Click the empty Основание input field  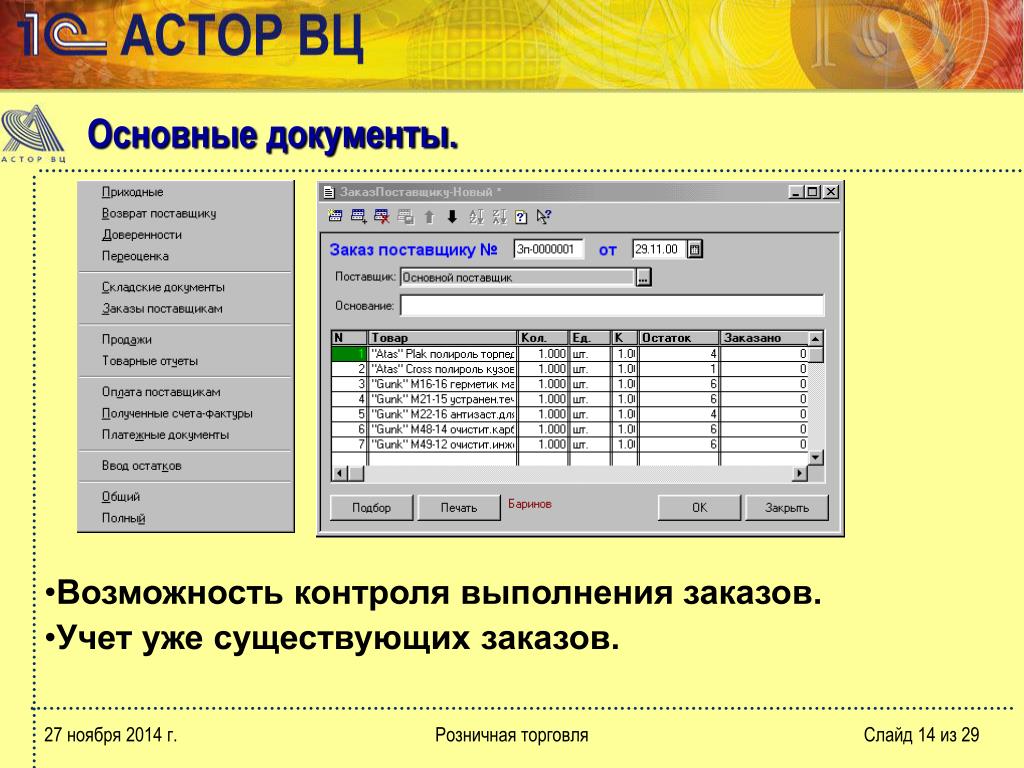[612, 306]
